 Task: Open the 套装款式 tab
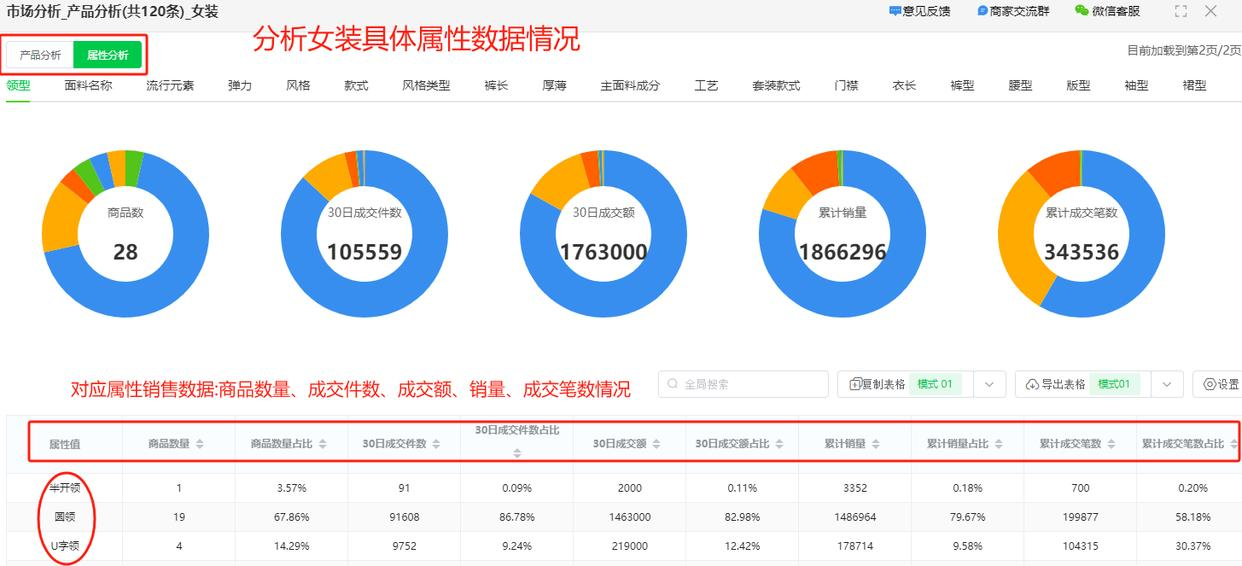tap(776, 86)
